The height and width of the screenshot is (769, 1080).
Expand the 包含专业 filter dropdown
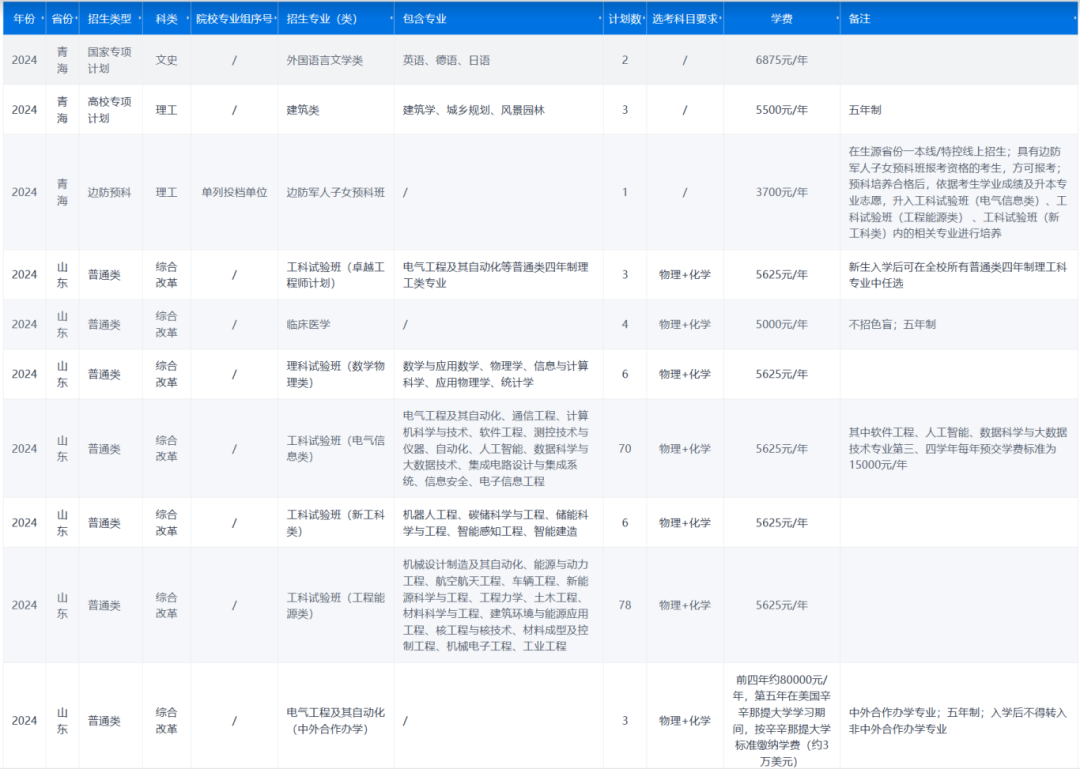click(x=600, y=17)
